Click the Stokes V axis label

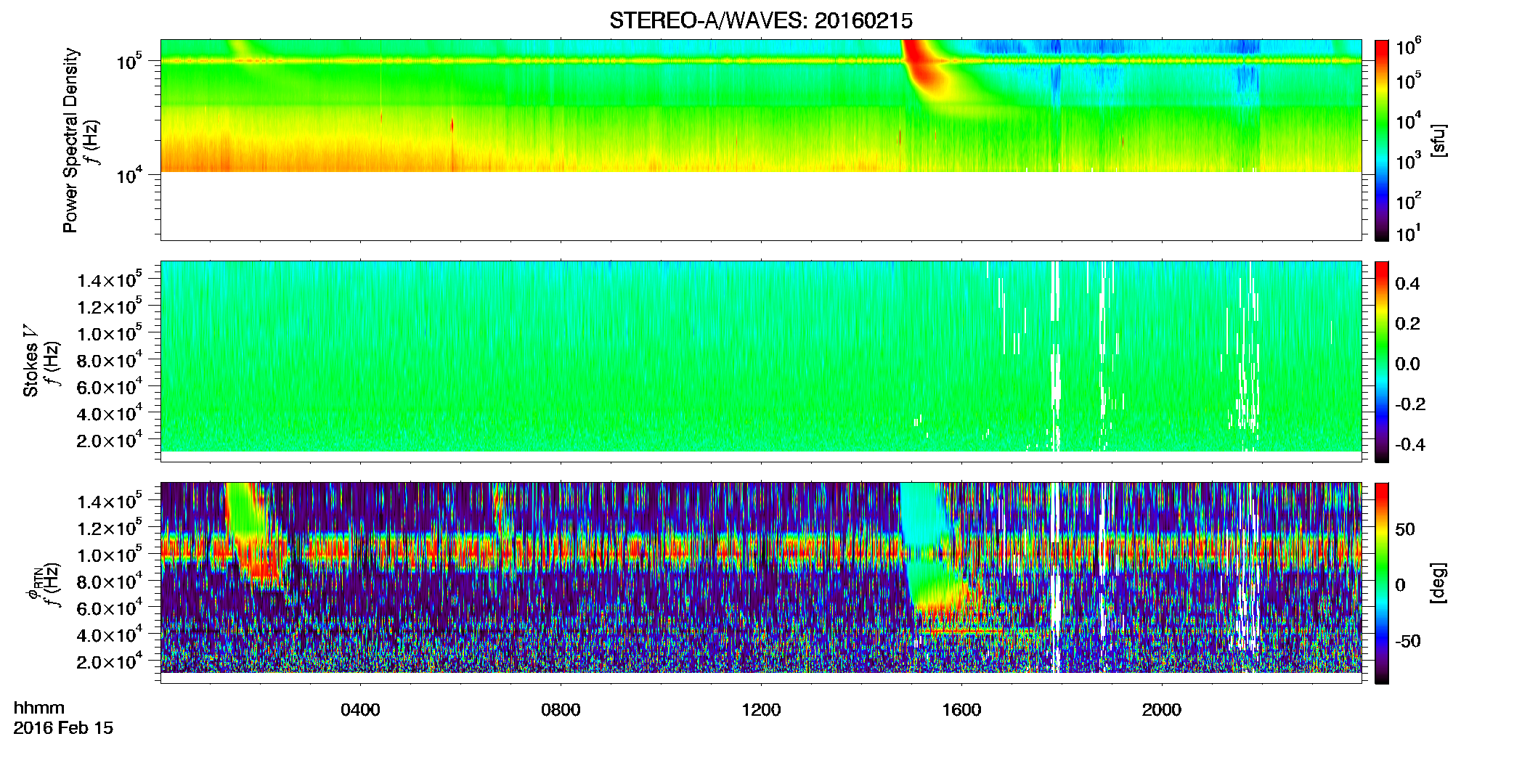pos(30,361)
